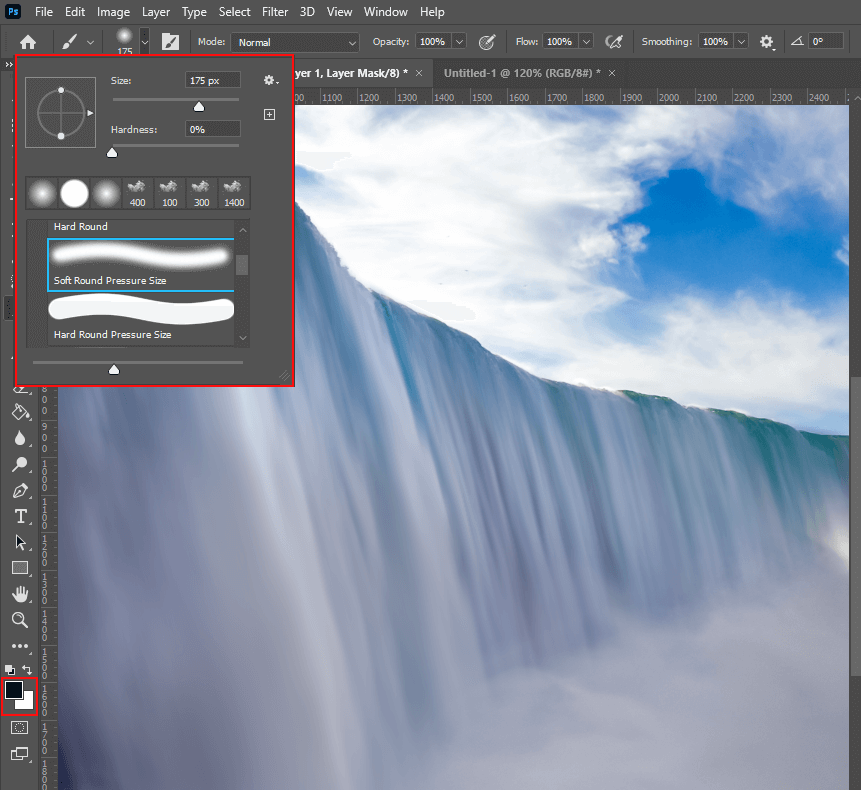Open the brush preset picker dropdown arrow

[x=144, y=42]
